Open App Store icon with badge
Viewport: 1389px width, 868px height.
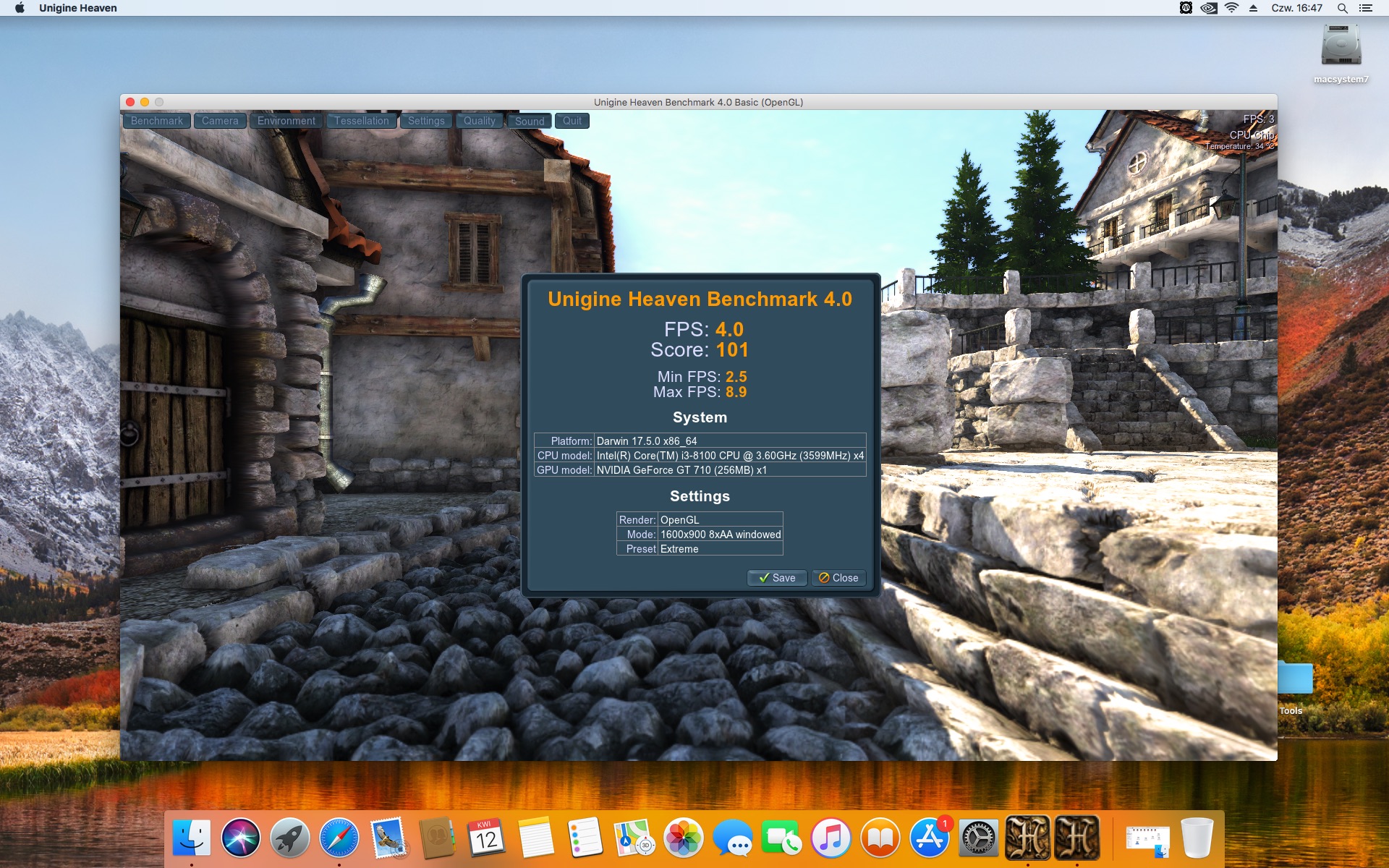(x=929, y=838)
